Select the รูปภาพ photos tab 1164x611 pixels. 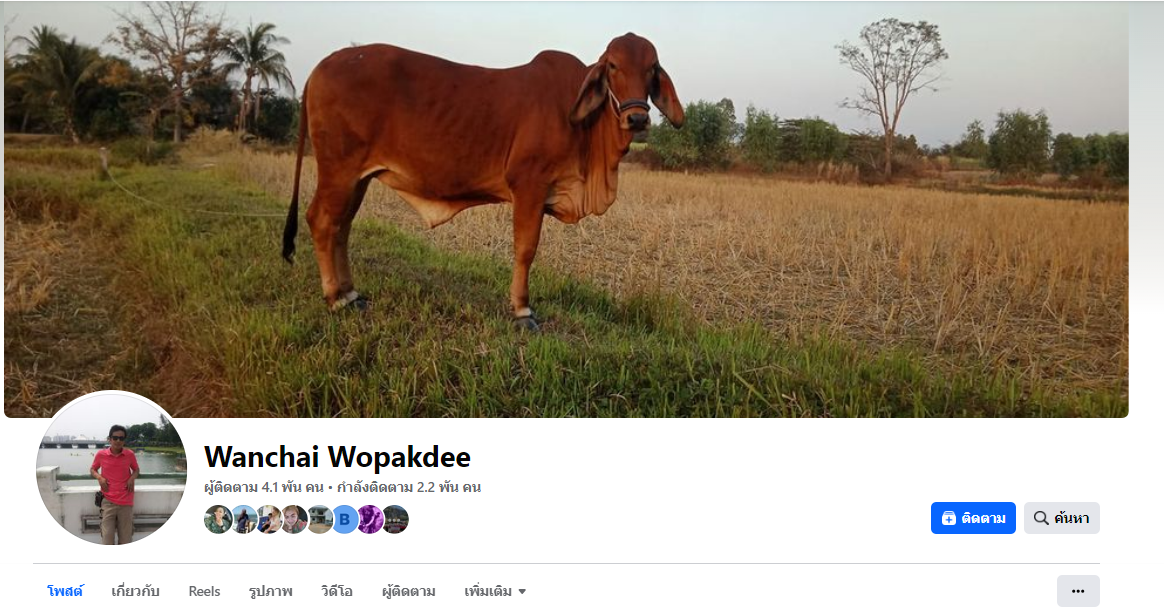coord(271,592)
